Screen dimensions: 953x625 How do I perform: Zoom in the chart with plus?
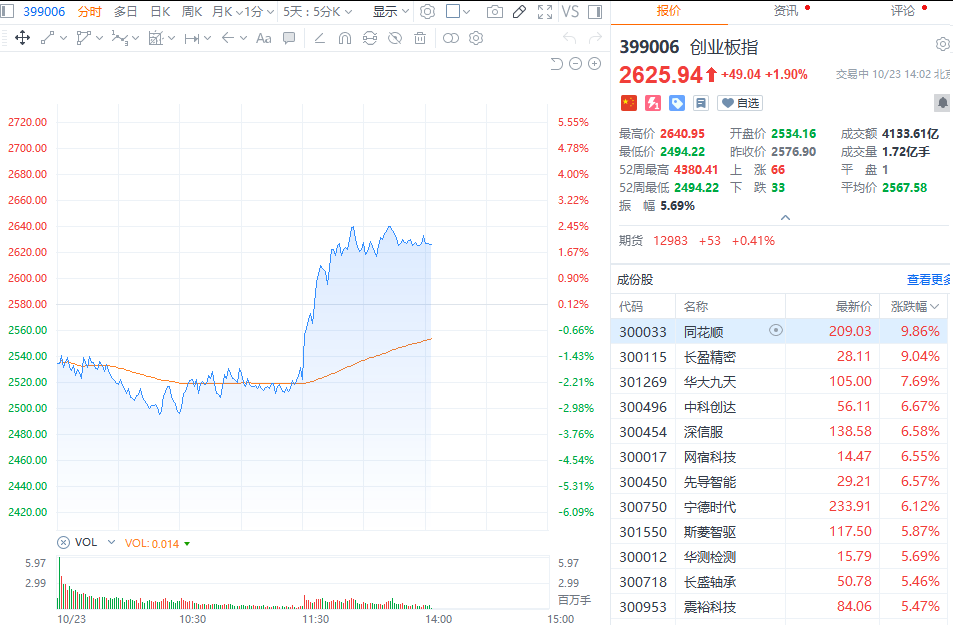coord(595,63)
